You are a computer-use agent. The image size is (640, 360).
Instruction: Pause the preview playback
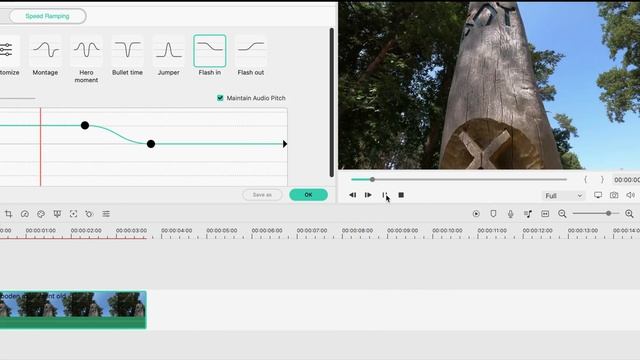click(x=384, y=195)
